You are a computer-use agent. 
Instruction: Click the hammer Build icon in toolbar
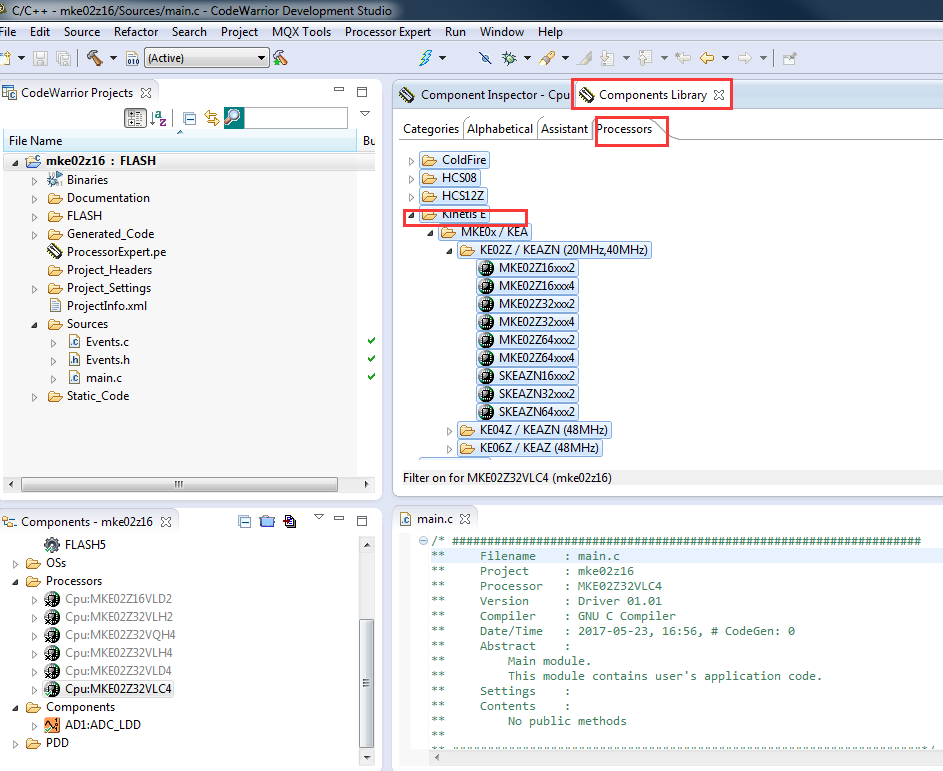pyautogui.click(x=94, y=58)
